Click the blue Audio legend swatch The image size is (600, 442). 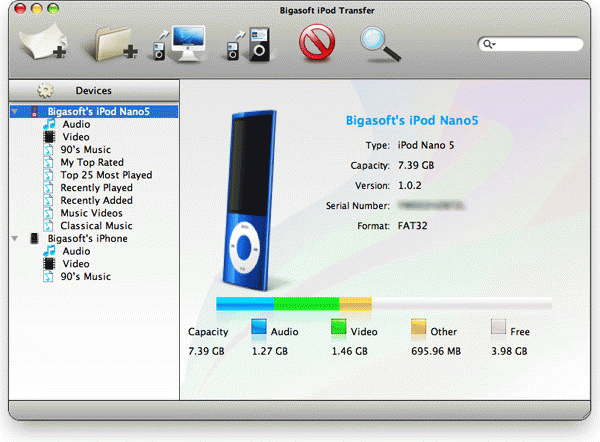point(259,327)
